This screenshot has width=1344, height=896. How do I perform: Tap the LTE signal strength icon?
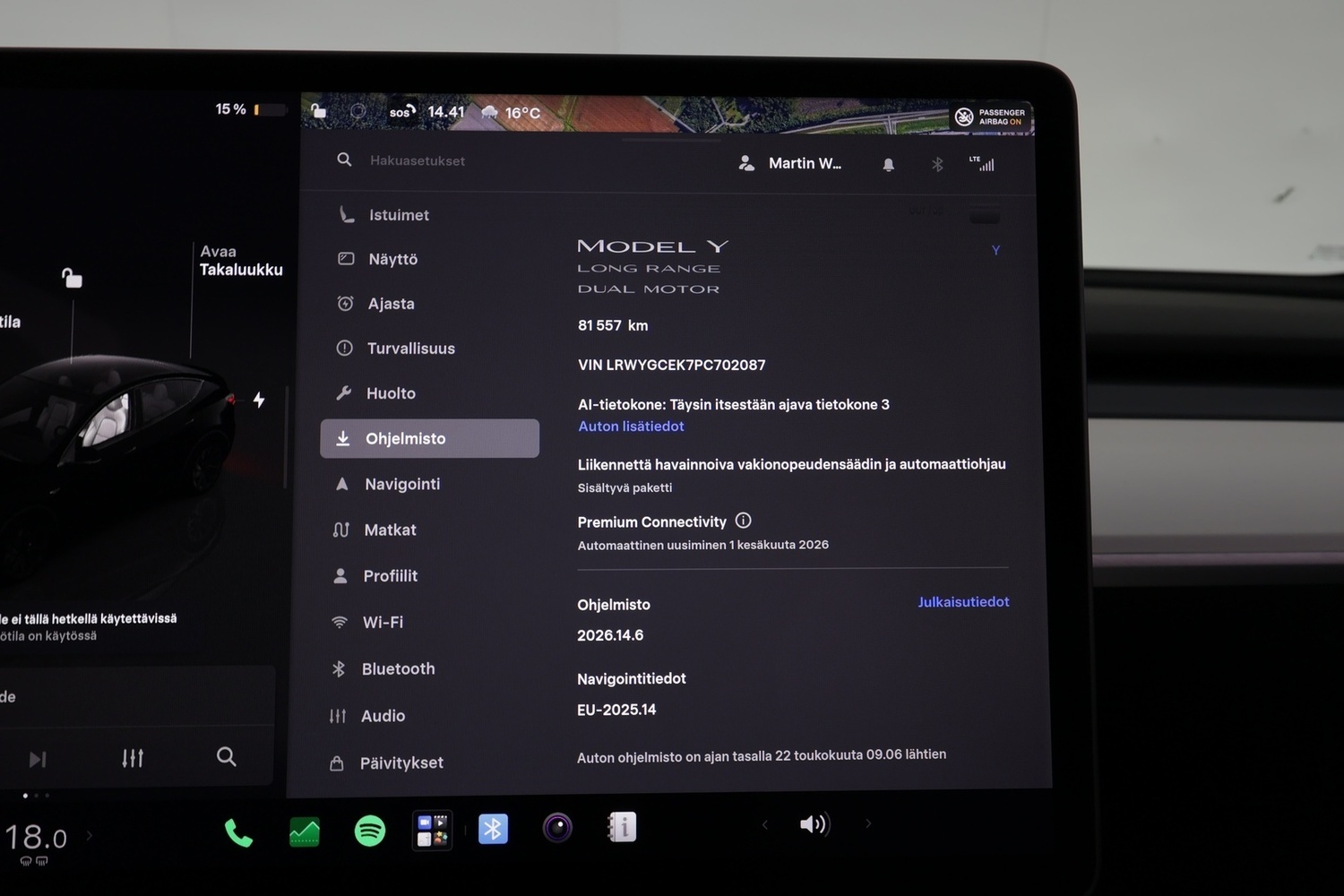(x=982, y=163)
